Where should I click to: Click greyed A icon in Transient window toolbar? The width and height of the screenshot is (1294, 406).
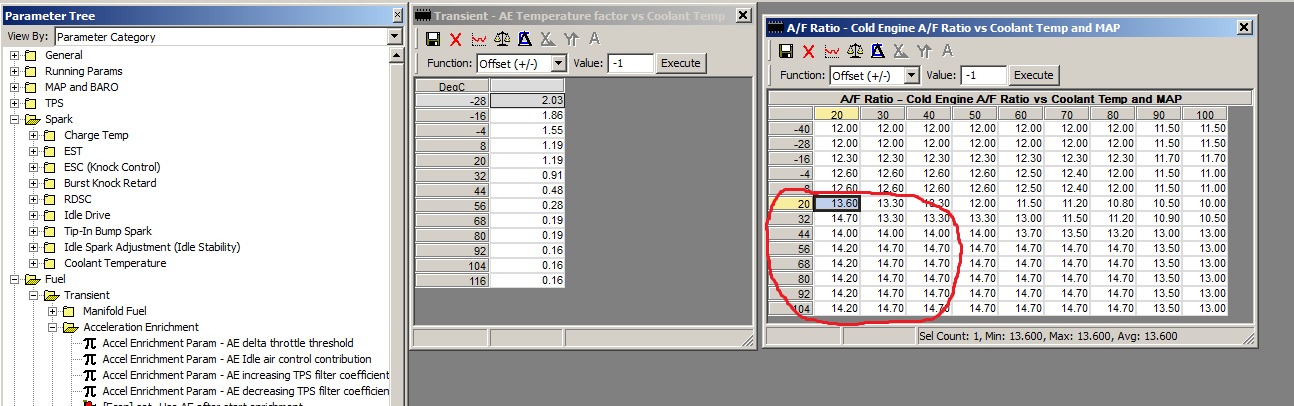[594, 39]
